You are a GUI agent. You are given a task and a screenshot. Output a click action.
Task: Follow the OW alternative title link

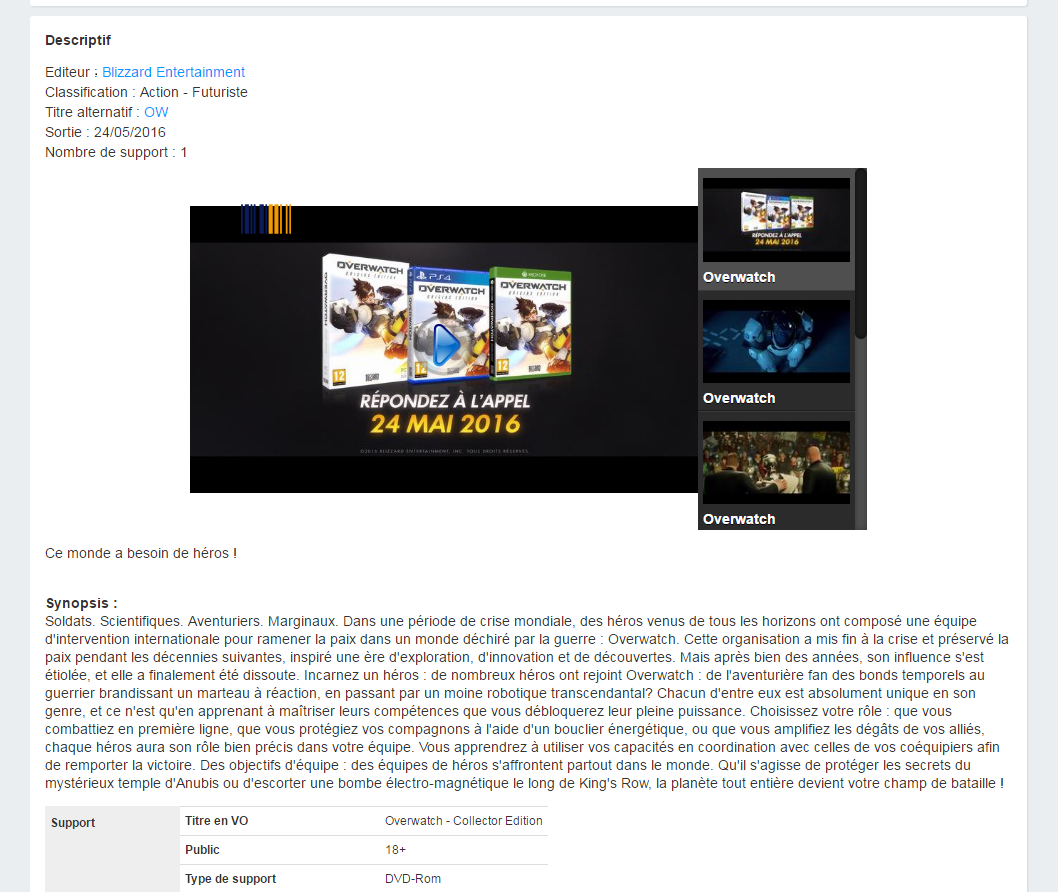tap(156, 112)
